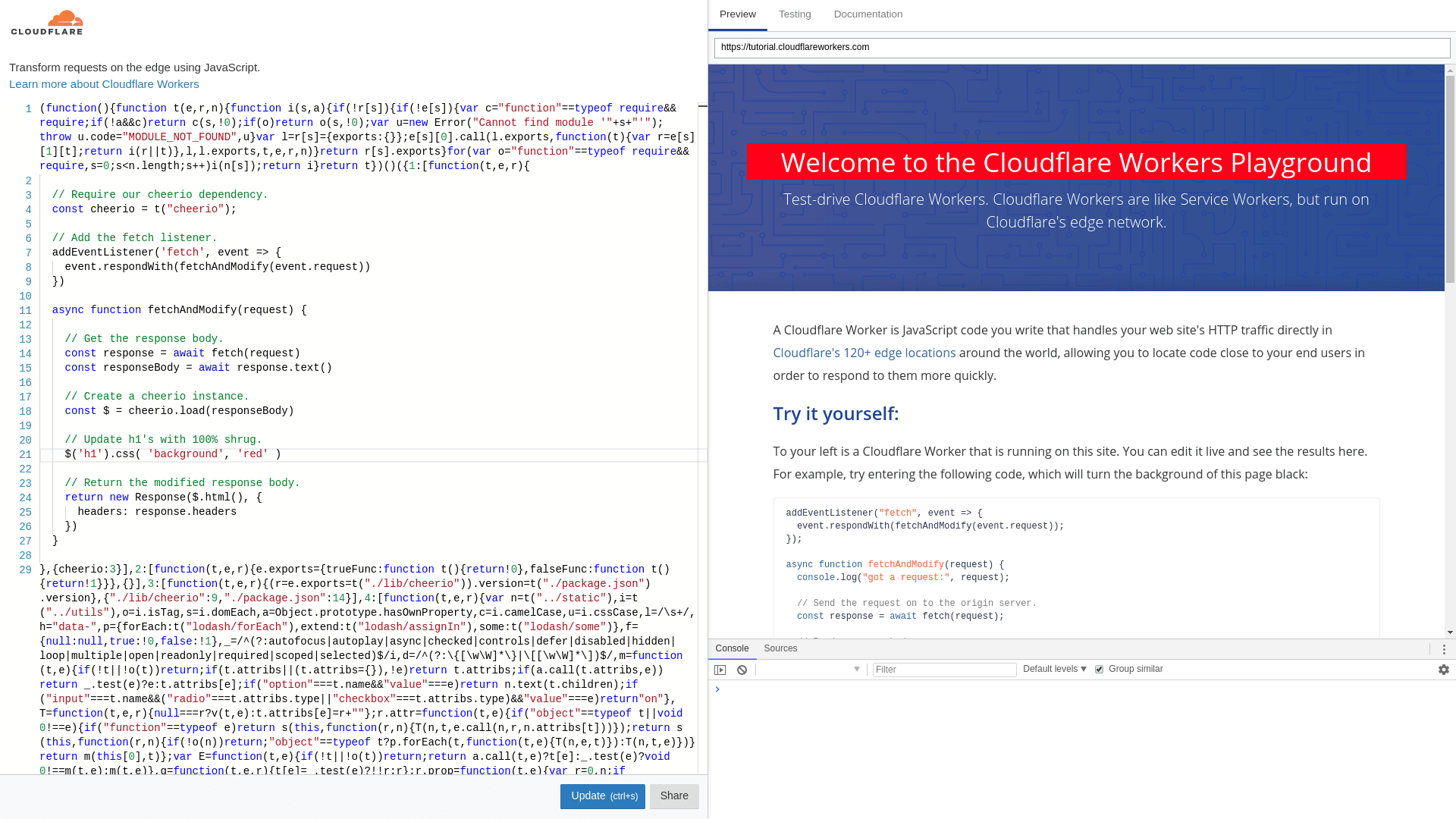Image resolution: width=1456 pixels, height=819 pixels.
Task: Focus the console Filter field
Action: pyautogui.click(x=944, y=670)
